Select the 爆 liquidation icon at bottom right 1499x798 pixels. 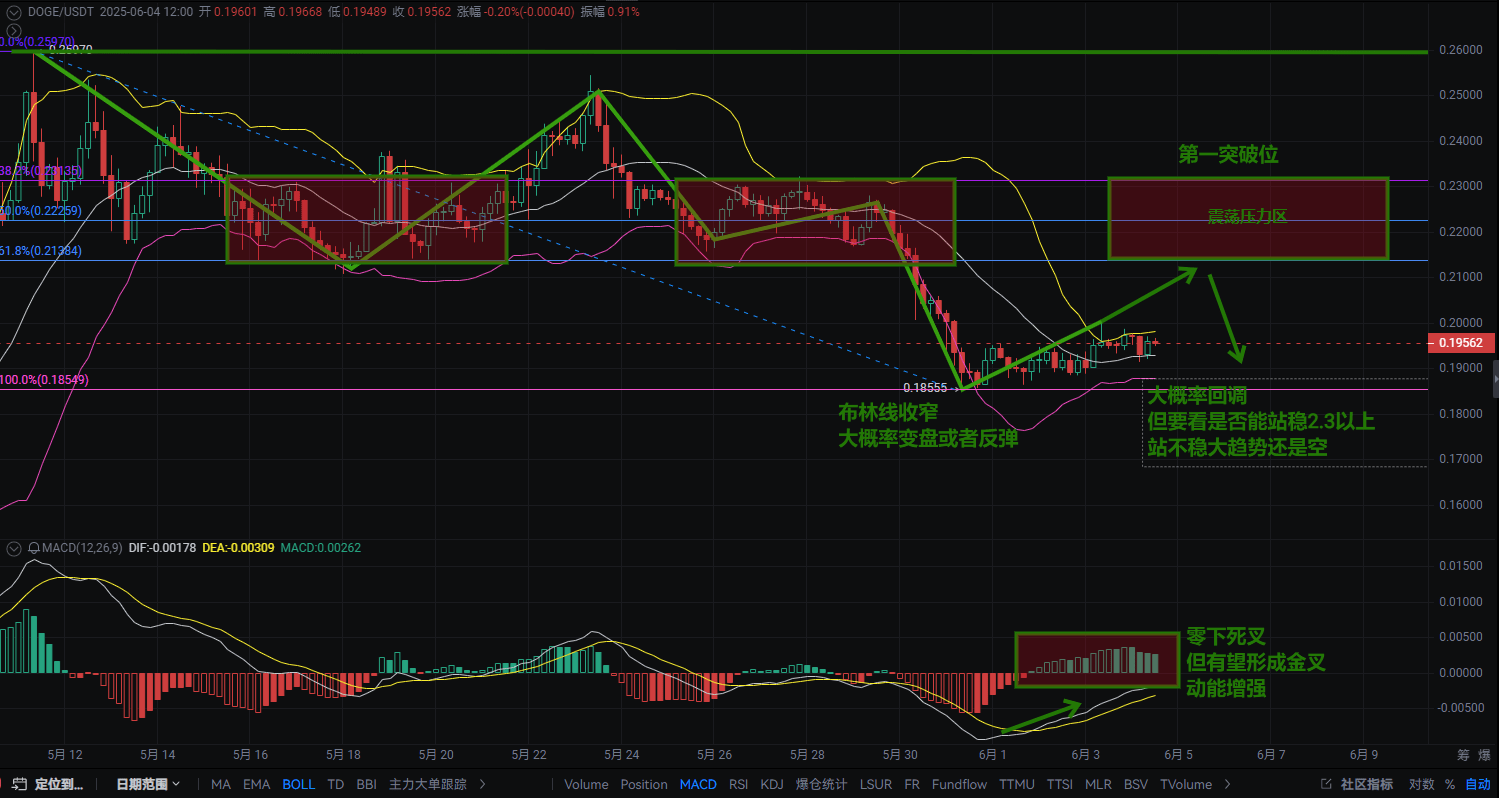1483,756
